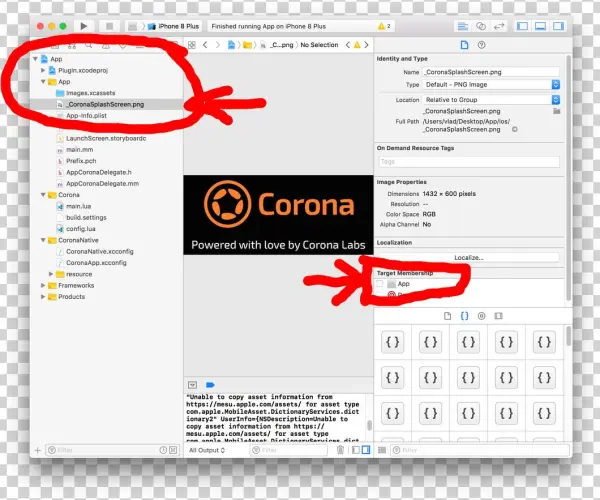Click the Localize... button
The image size is (600, 500).
[x=468, y=257]
